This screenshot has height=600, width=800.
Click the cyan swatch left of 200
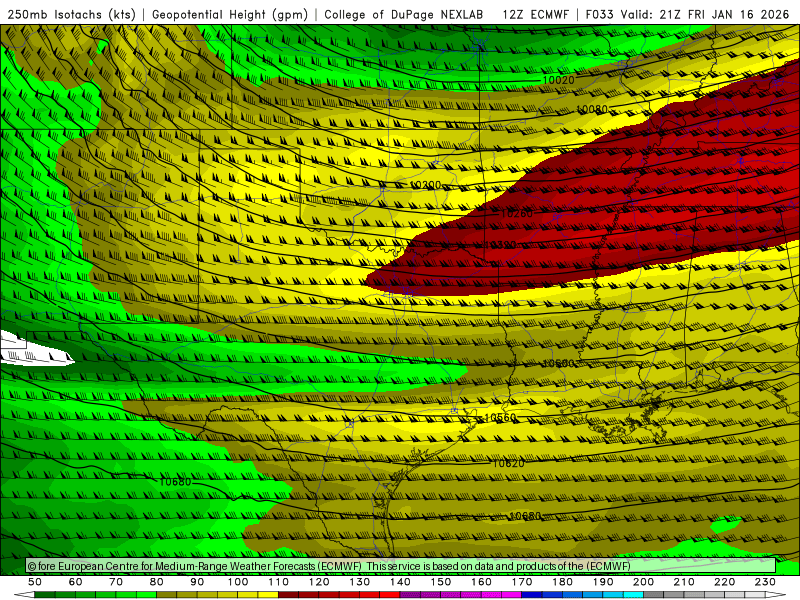click(x=633, y=595)
